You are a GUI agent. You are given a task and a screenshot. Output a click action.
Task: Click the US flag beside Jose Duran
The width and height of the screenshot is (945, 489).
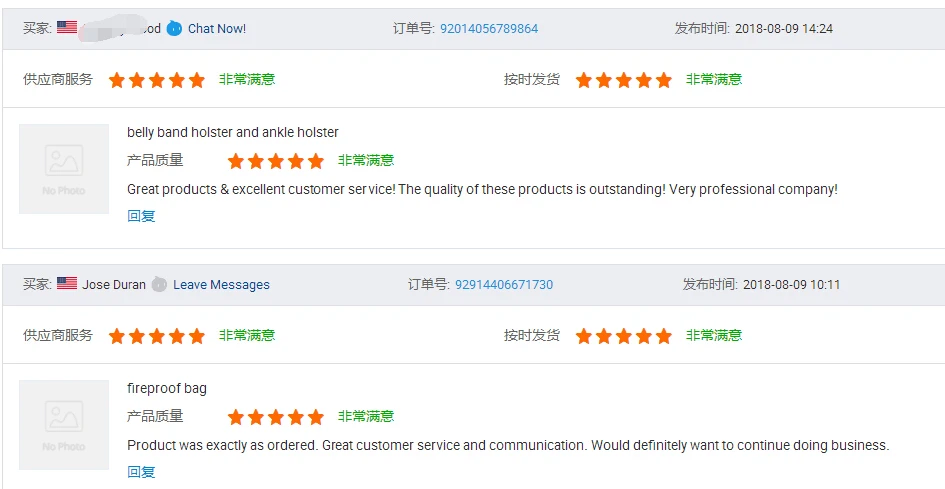[67, 284]
